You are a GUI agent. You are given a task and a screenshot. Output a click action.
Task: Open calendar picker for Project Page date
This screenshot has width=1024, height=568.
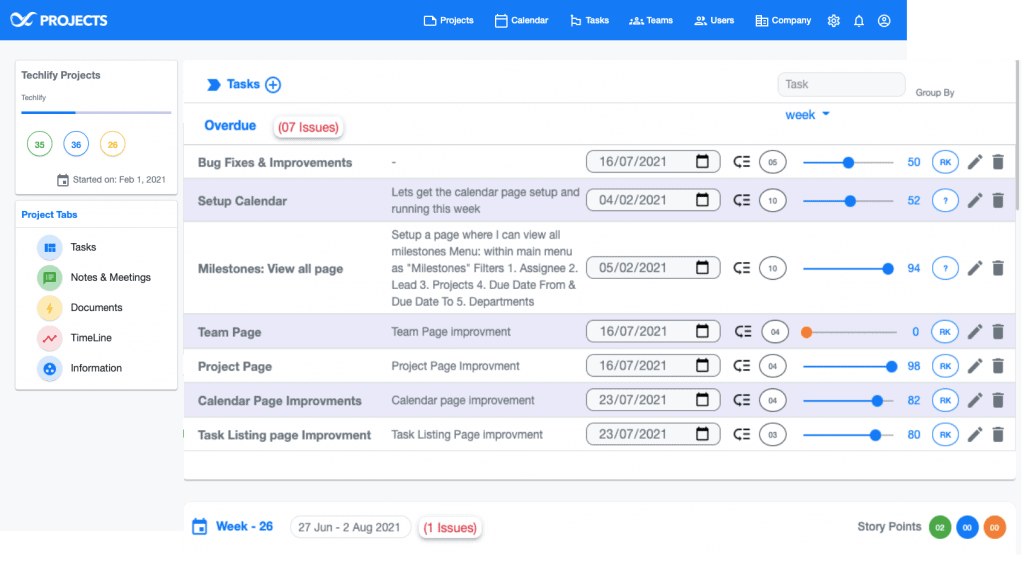click(702, 366)
